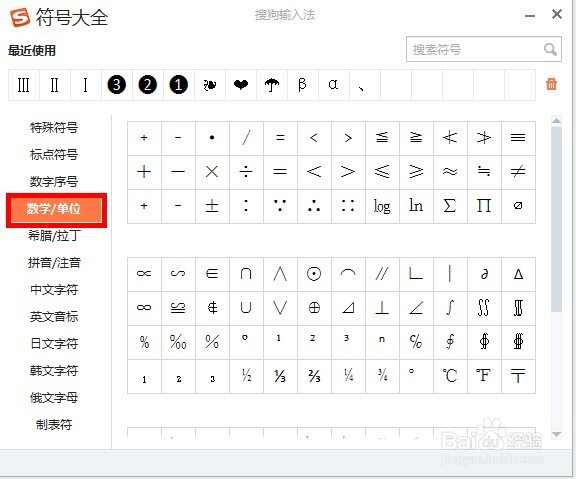Viewport: 576px width, 479px height.
Task: Switch to 拼音/注音 category
Action: tap(54, 263)
